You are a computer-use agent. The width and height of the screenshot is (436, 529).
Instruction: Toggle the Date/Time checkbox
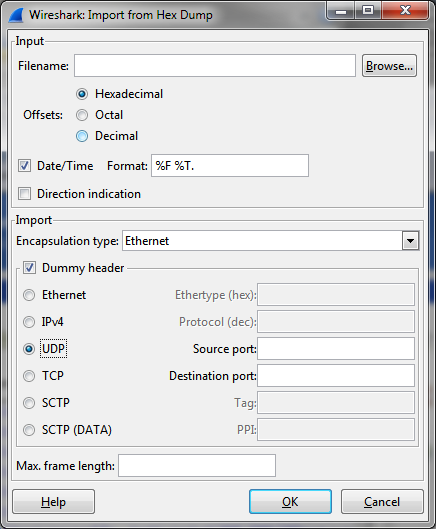pos(24,166)
